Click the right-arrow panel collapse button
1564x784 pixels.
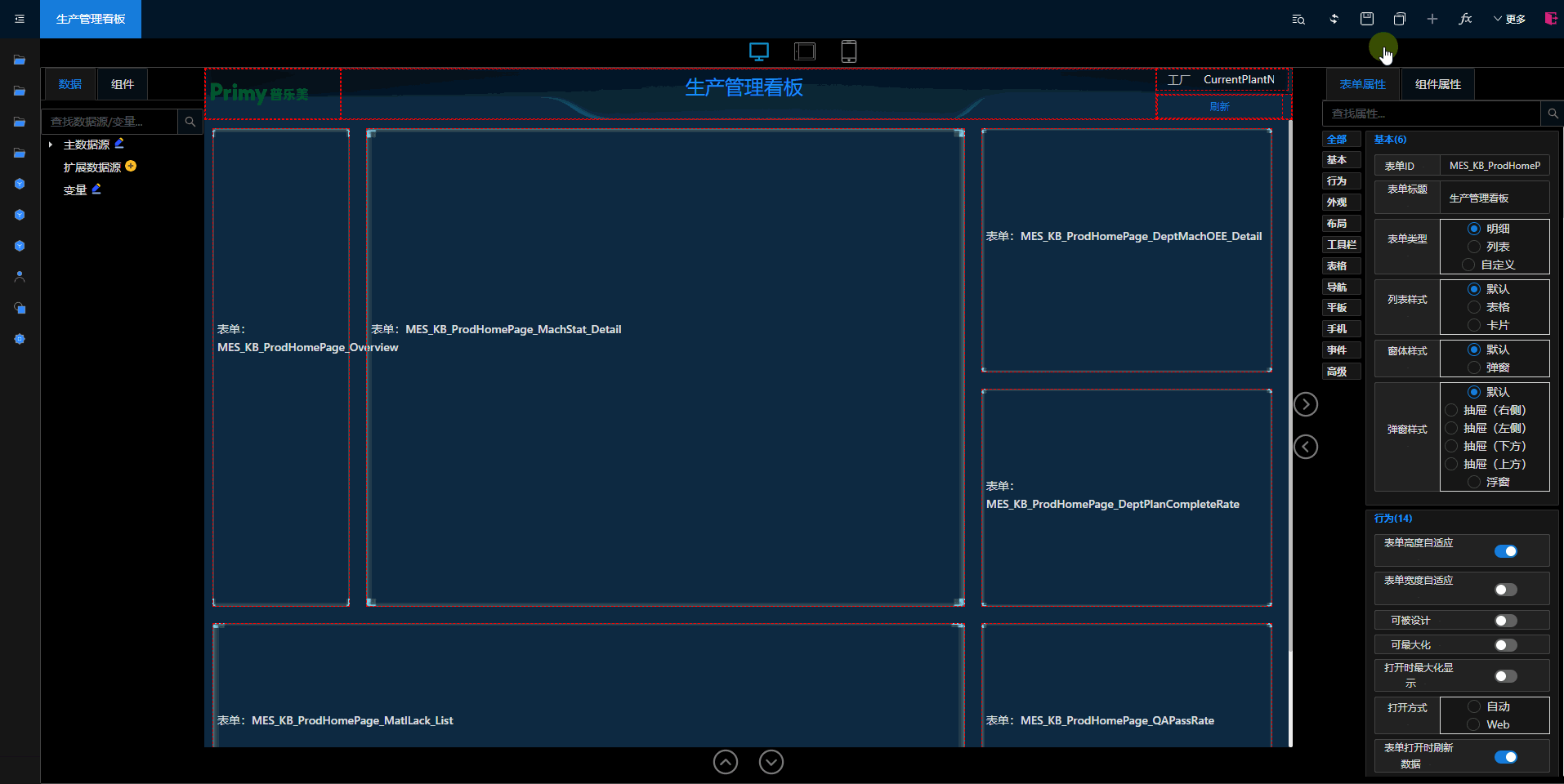[1305, 404]
